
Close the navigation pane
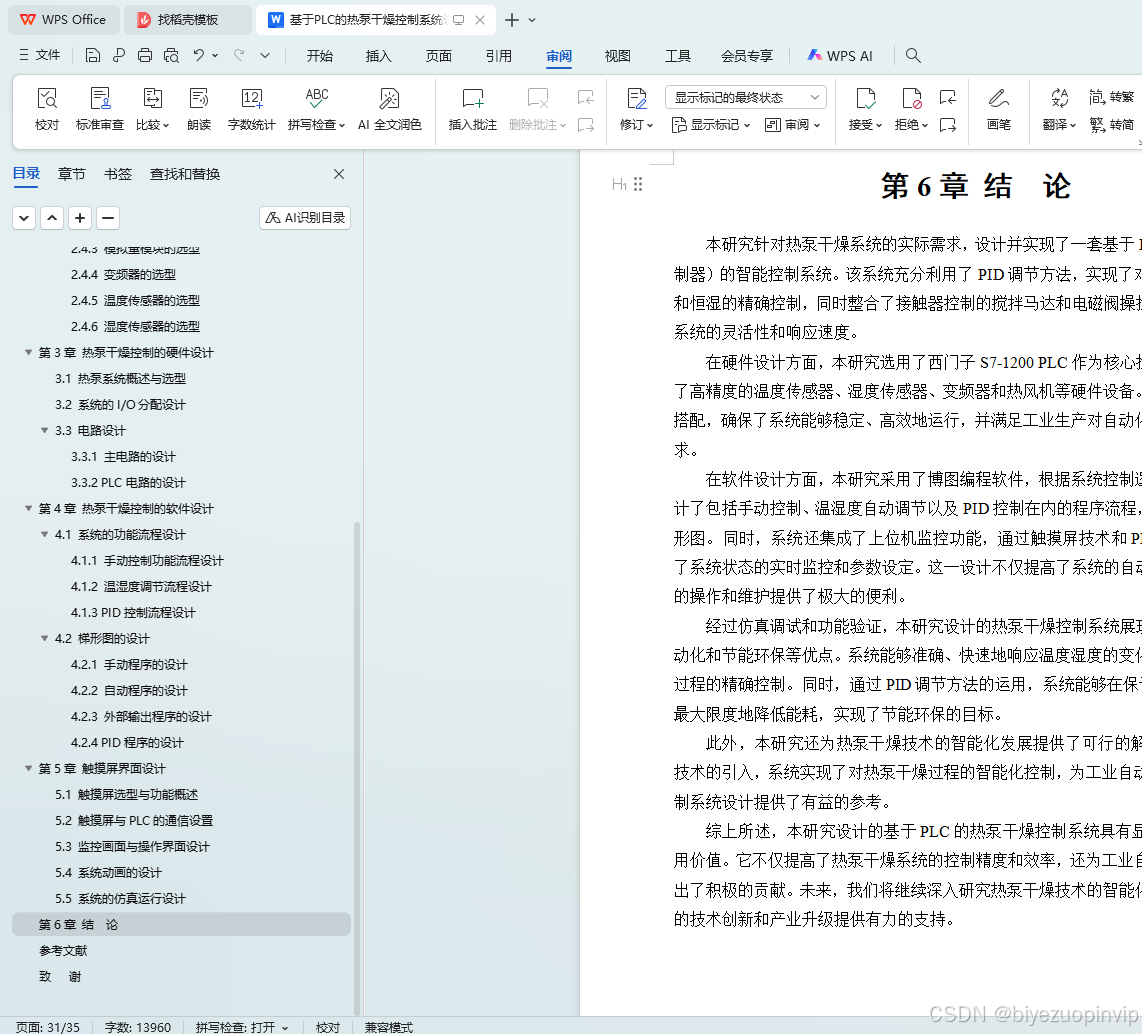(339, 174)
